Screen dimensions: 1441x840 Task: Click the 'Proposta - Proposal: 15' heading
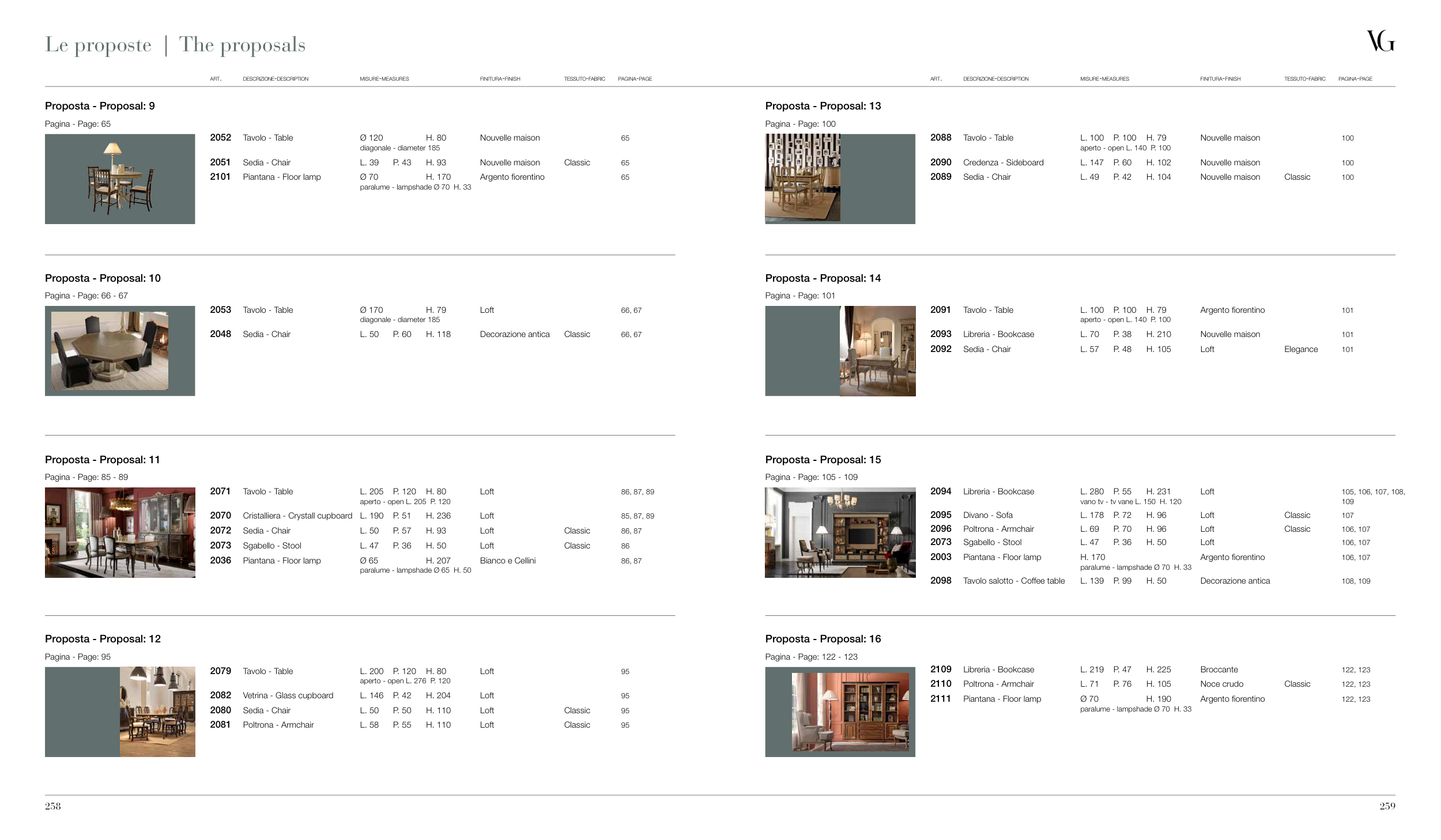coord(823,460)
